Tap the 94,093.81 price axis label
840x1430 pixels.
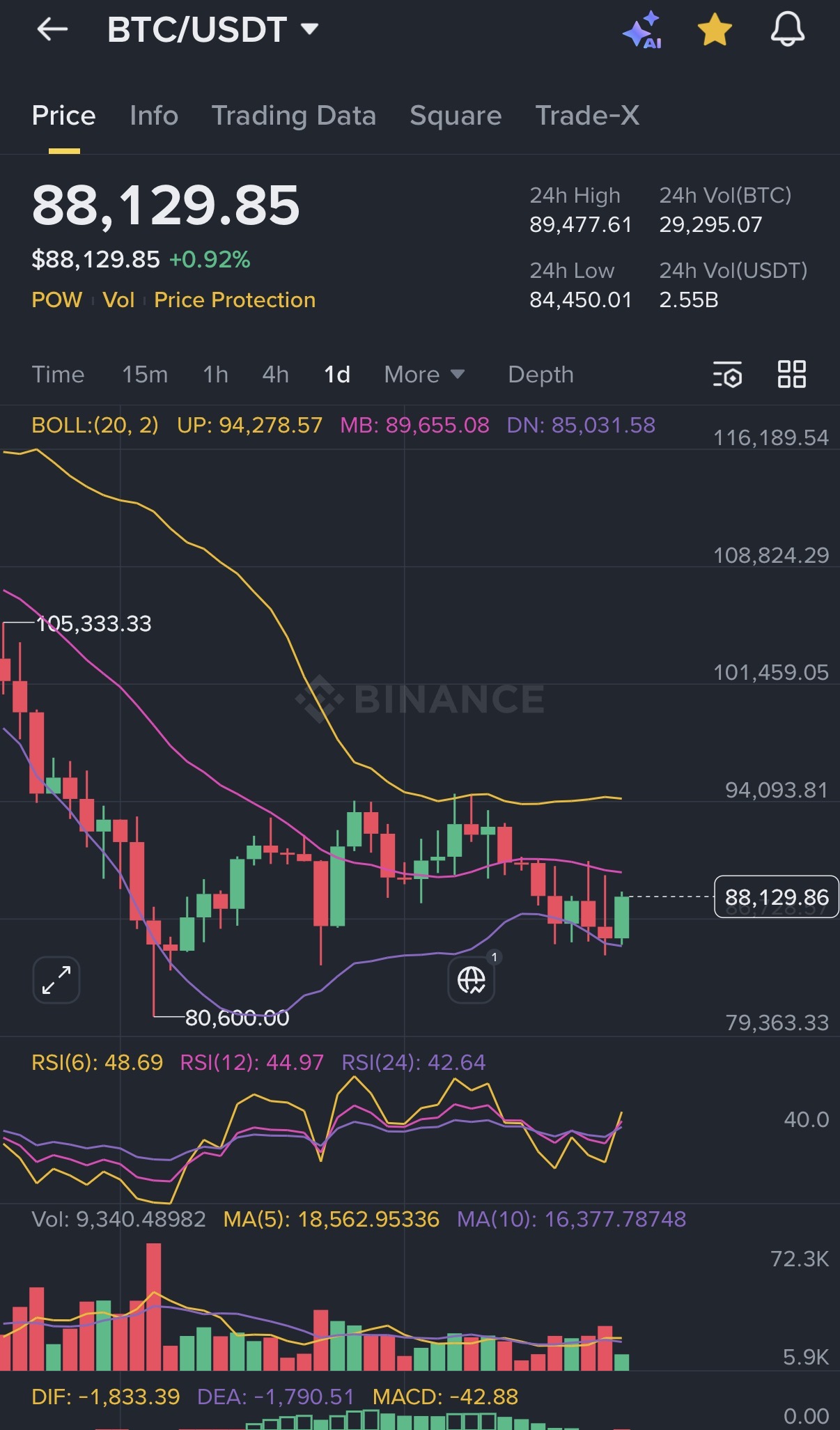coord(777,790)
